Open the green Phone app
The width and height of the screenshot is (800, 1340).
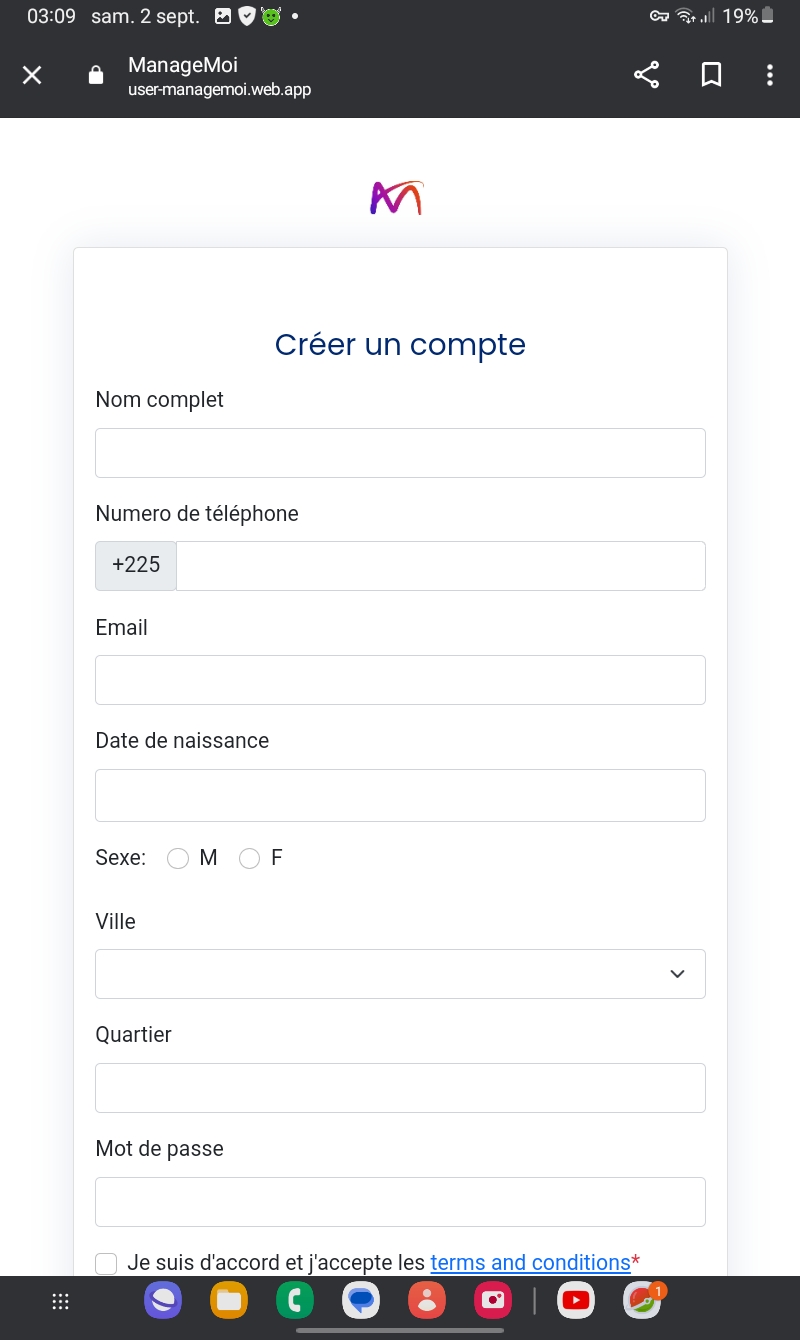pyautogui.click(x=295, y=1301)
